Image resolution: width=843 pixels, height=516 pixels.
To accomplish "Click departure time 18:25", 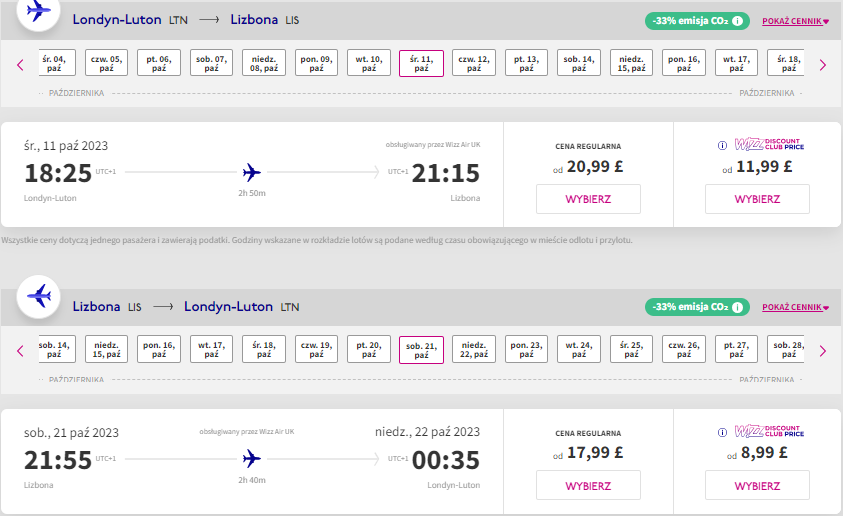I will coord(58,173).
